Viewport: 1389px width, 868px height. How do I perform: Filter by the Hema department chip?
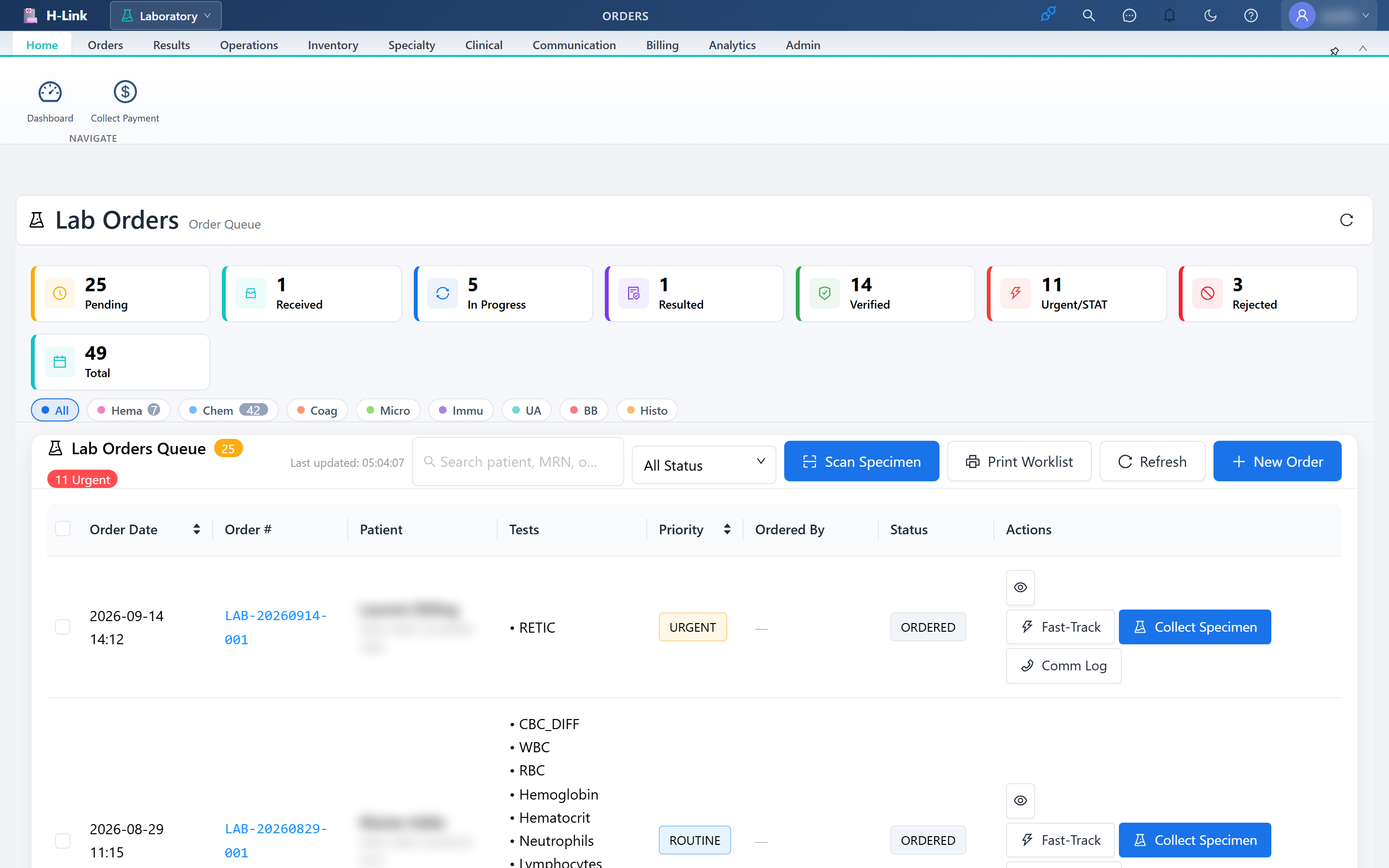click(x=129, y=410)
